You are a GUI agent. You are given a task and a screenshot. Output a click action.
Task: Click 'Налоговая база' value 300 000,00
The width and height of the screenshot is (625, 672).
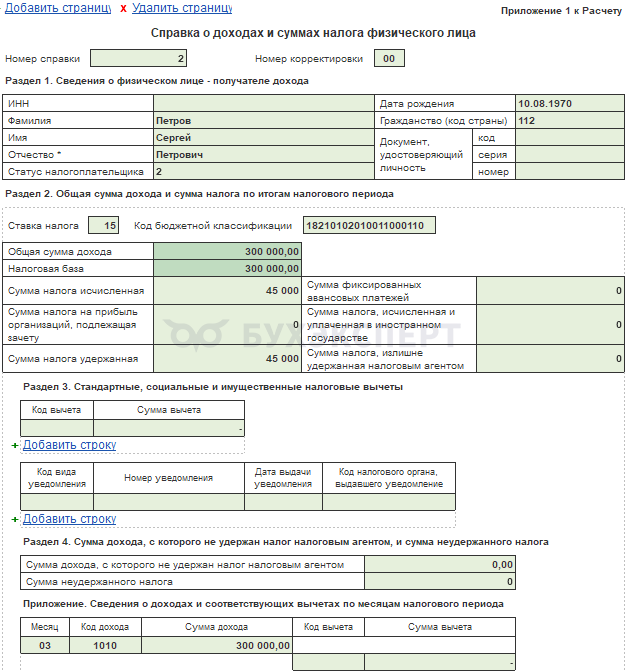coord(227,268)
